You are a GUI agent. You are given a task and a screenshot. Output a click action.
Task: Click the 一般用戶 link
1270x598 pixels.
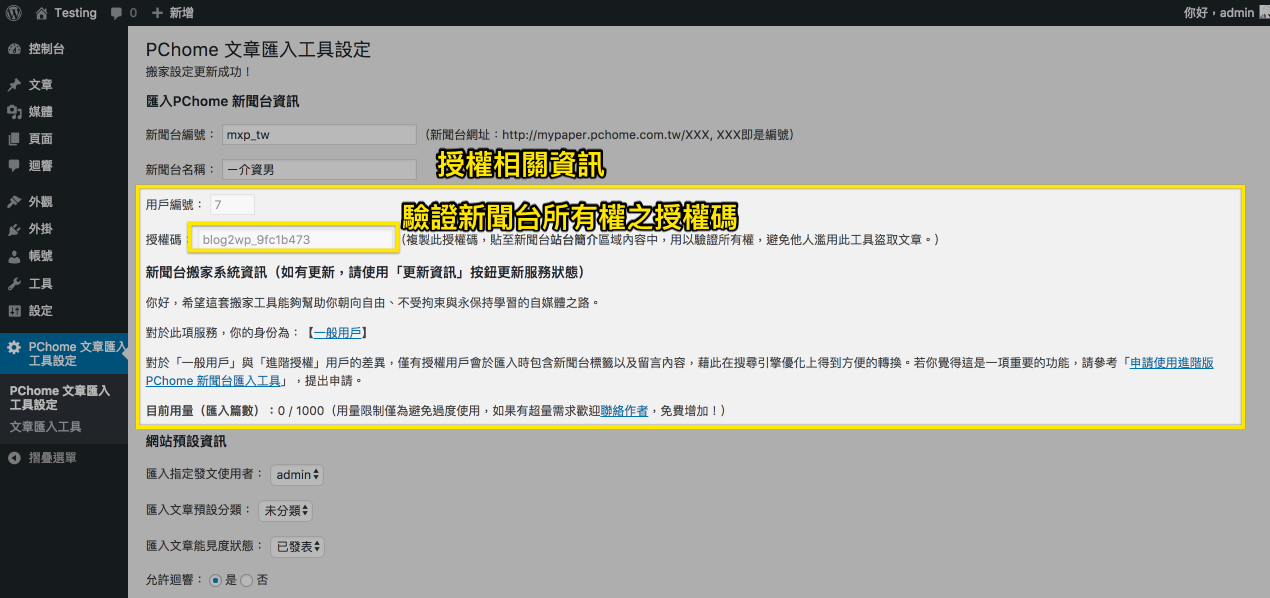pos(338,332)
